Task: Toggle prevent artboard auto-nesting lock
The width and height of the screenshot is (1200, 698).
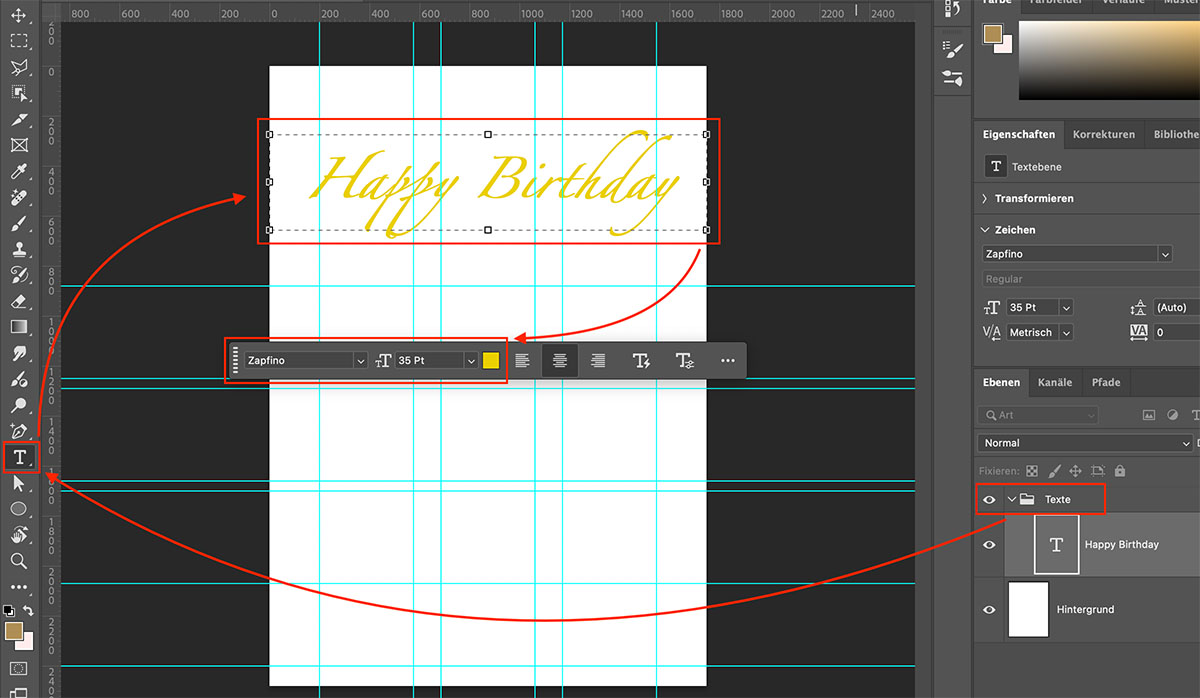Action: click(1098, 470)
